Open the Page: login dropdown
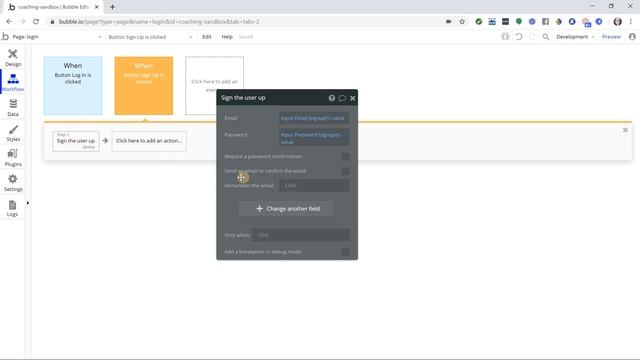Viewport: 640px width, 360px height. click(x=57, y=37)
